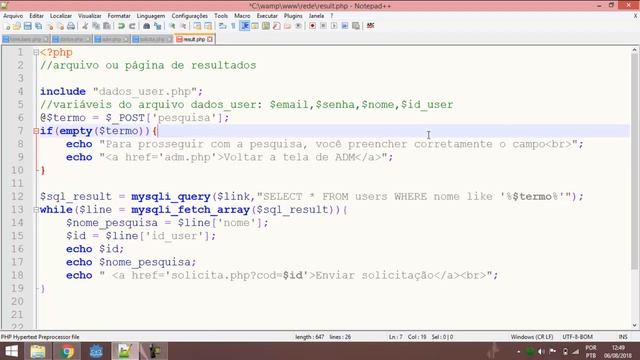
Task: Toggle word wrap toolbar button
Action: [x=222, y=26]
